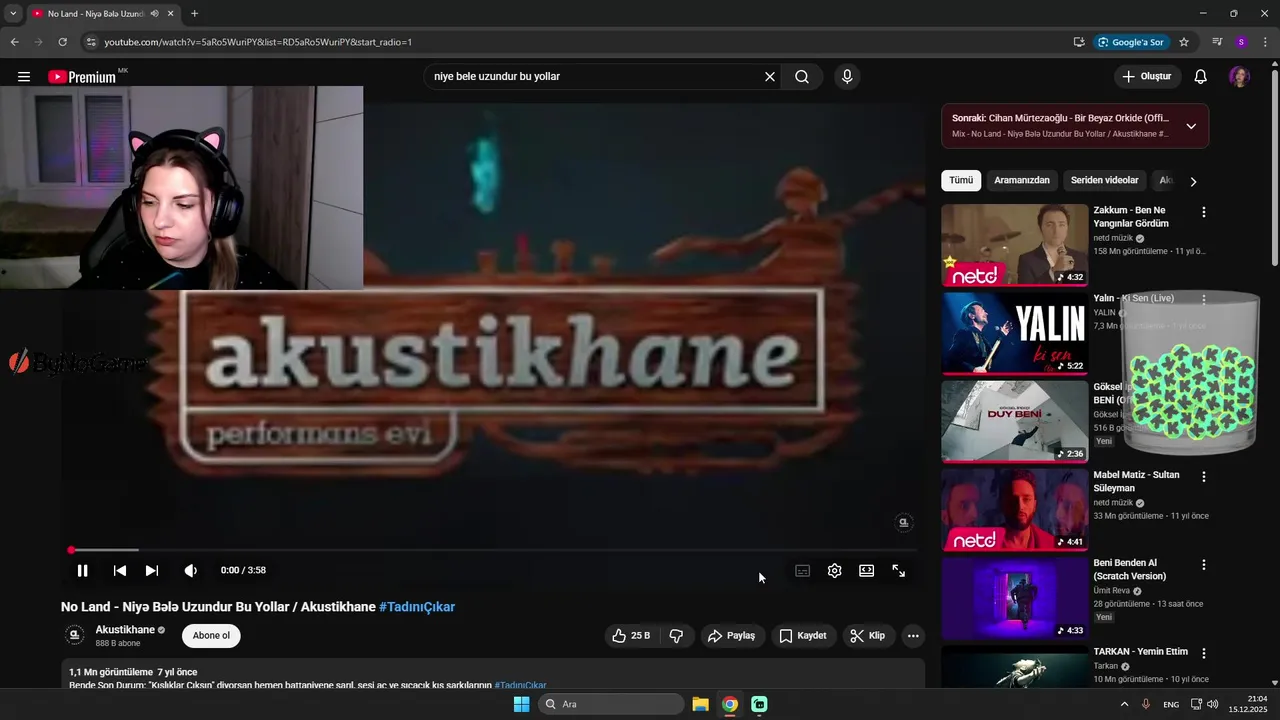The image size is (1280, 720).
Task: Pause the video playback
Action: (83, 571)
